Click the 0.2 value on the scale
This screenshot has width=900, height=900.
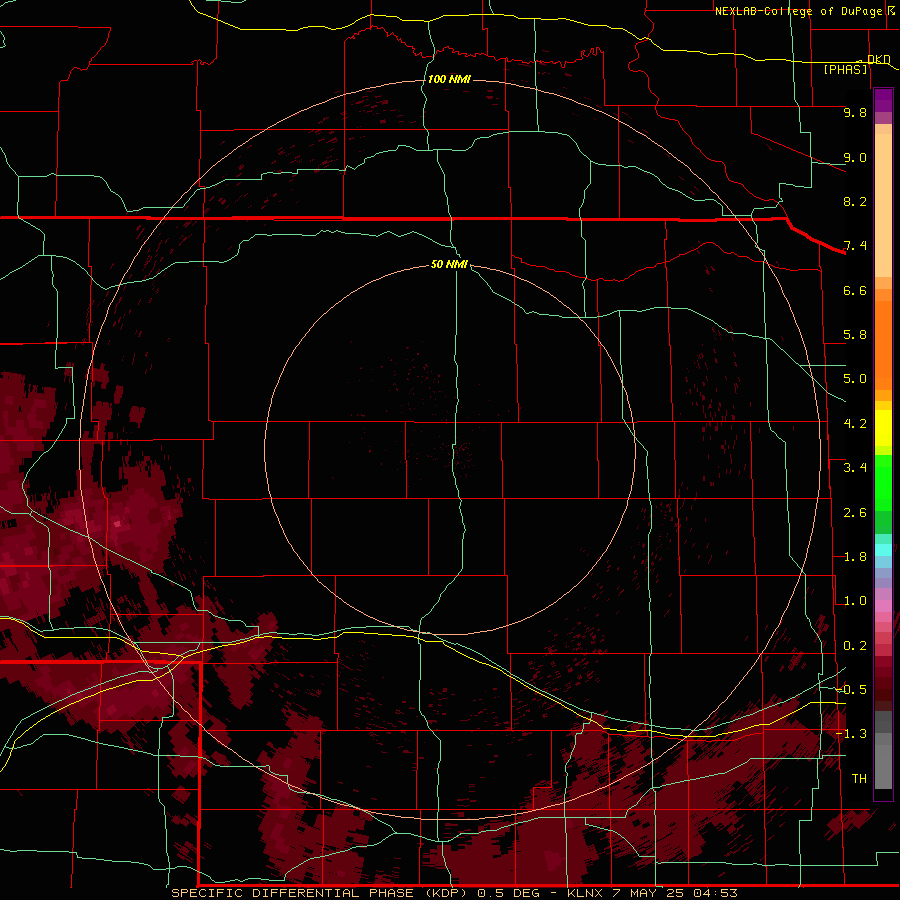[855, 646]
